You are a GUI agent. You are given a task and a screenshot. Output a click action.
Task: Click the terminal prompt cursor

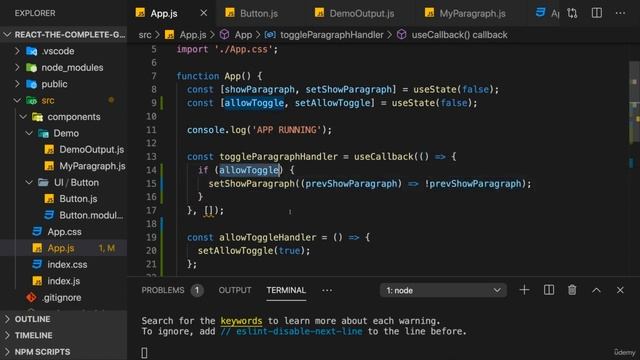(x=144, y=353)
